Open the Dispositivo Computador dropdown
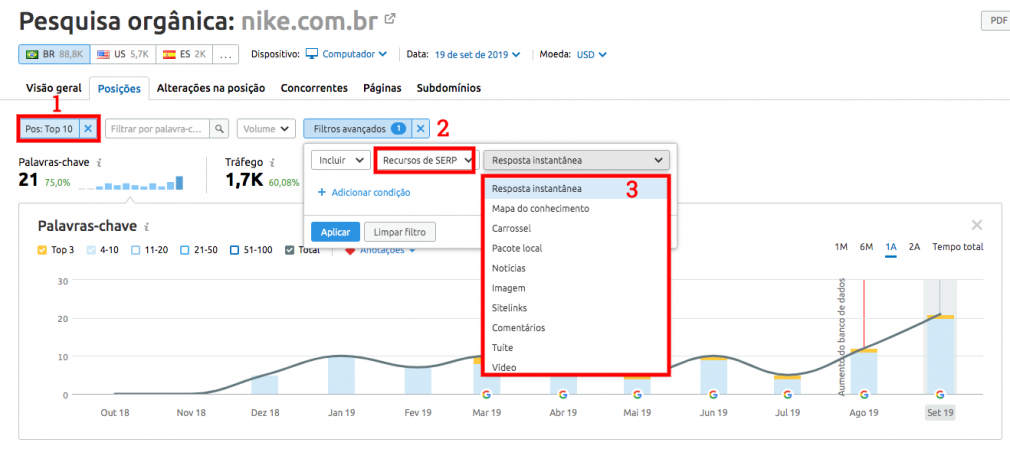The height and width of the screenshot is (452, 1010). coord(347,54)
